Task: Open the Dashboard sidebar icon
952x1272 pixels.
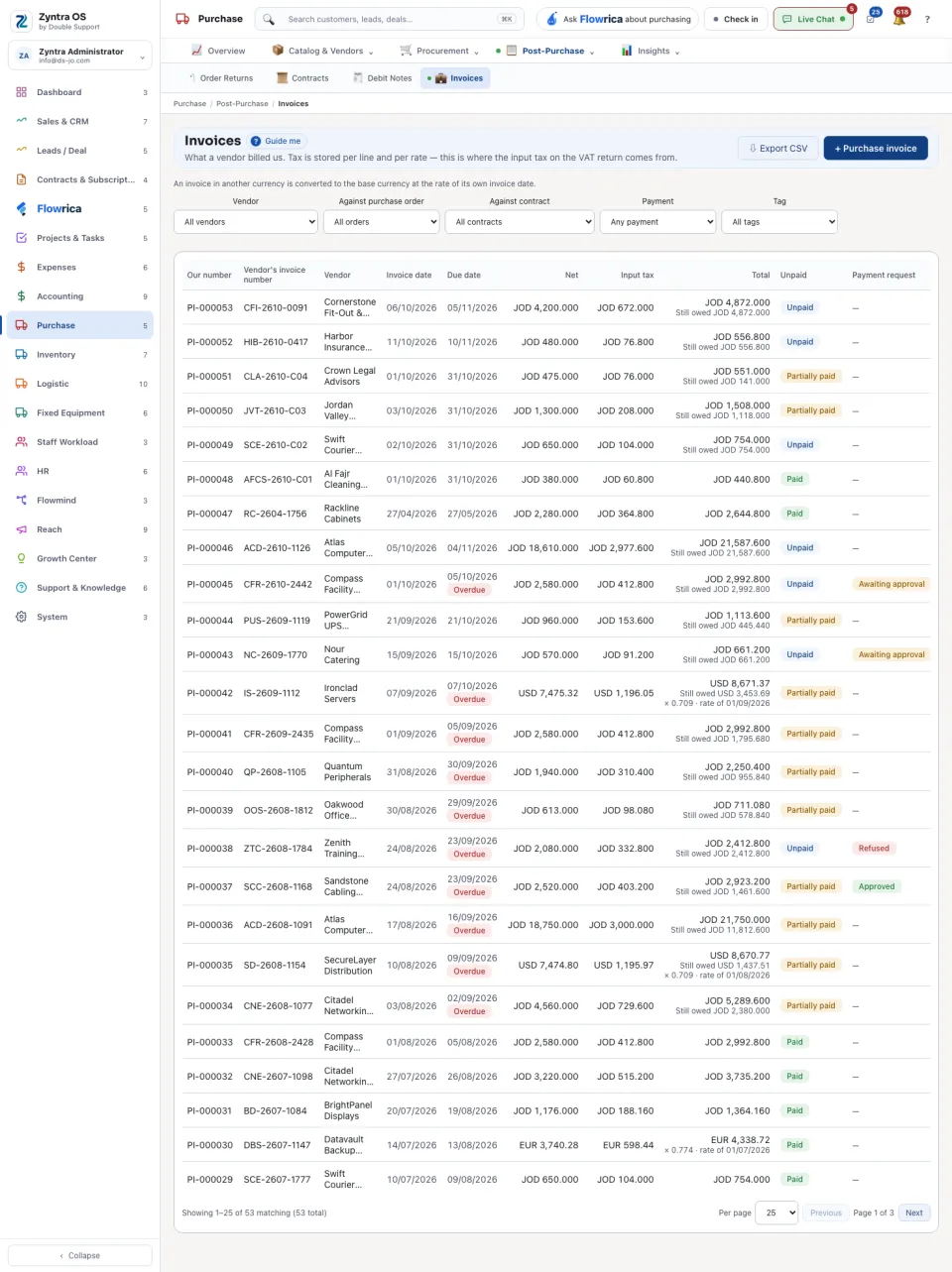Action: tap(21, 92)
